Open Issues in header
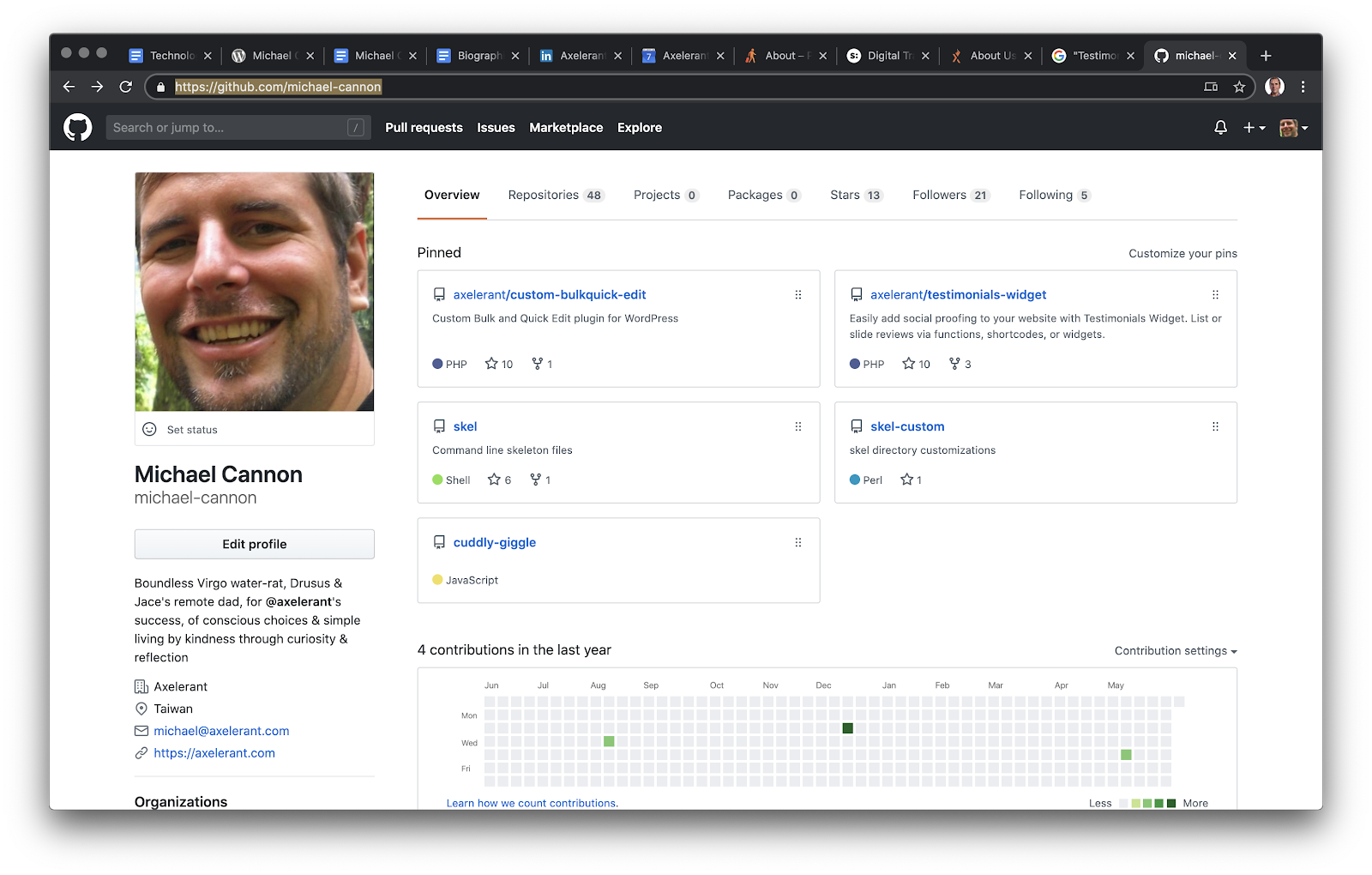The image size is (1372, 875). pos(496,128)
